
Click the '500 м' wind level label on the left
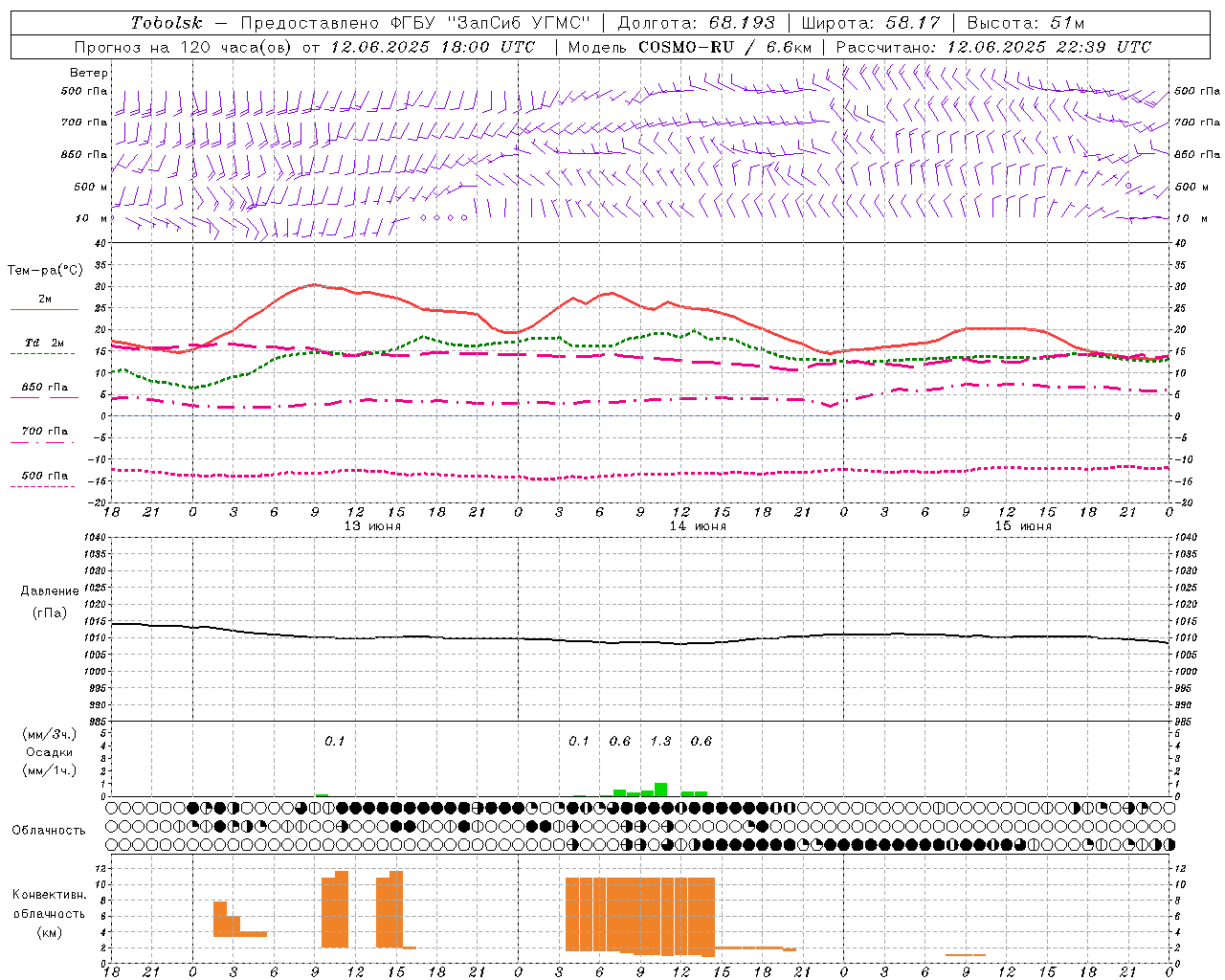(91, 187)
